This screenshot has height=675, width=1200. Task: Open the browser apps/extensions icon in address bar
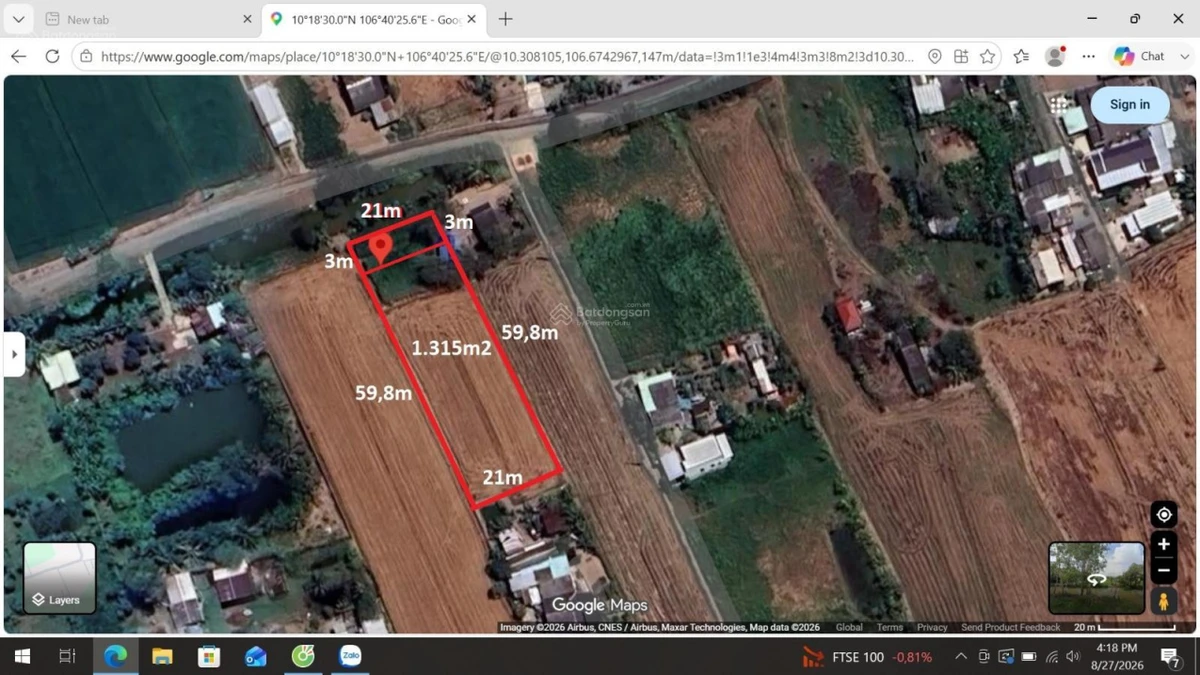pos(961,57)
